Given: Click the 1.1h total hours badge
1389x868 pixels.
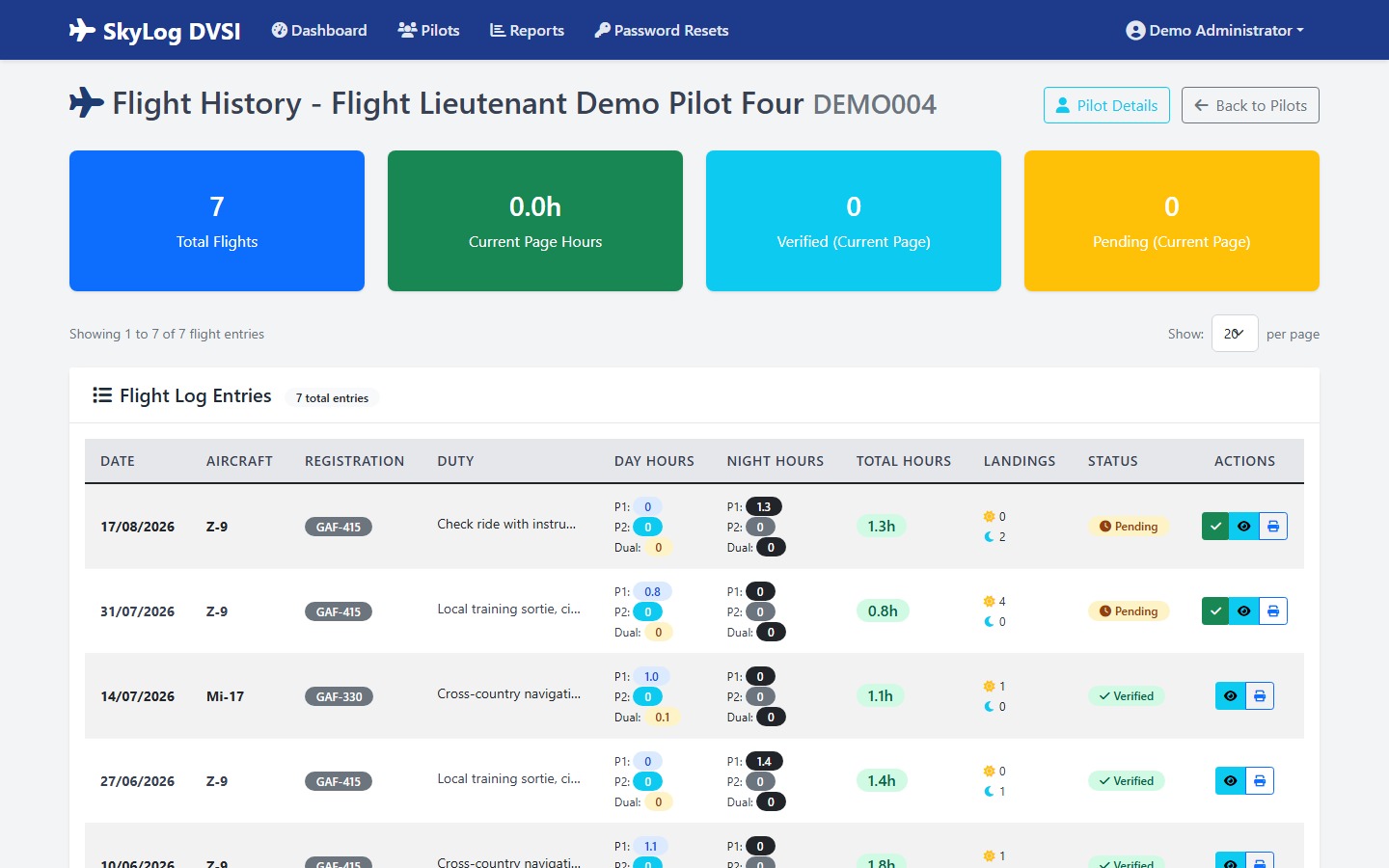Looking at the screenshot, I should (x=880, y=696).
